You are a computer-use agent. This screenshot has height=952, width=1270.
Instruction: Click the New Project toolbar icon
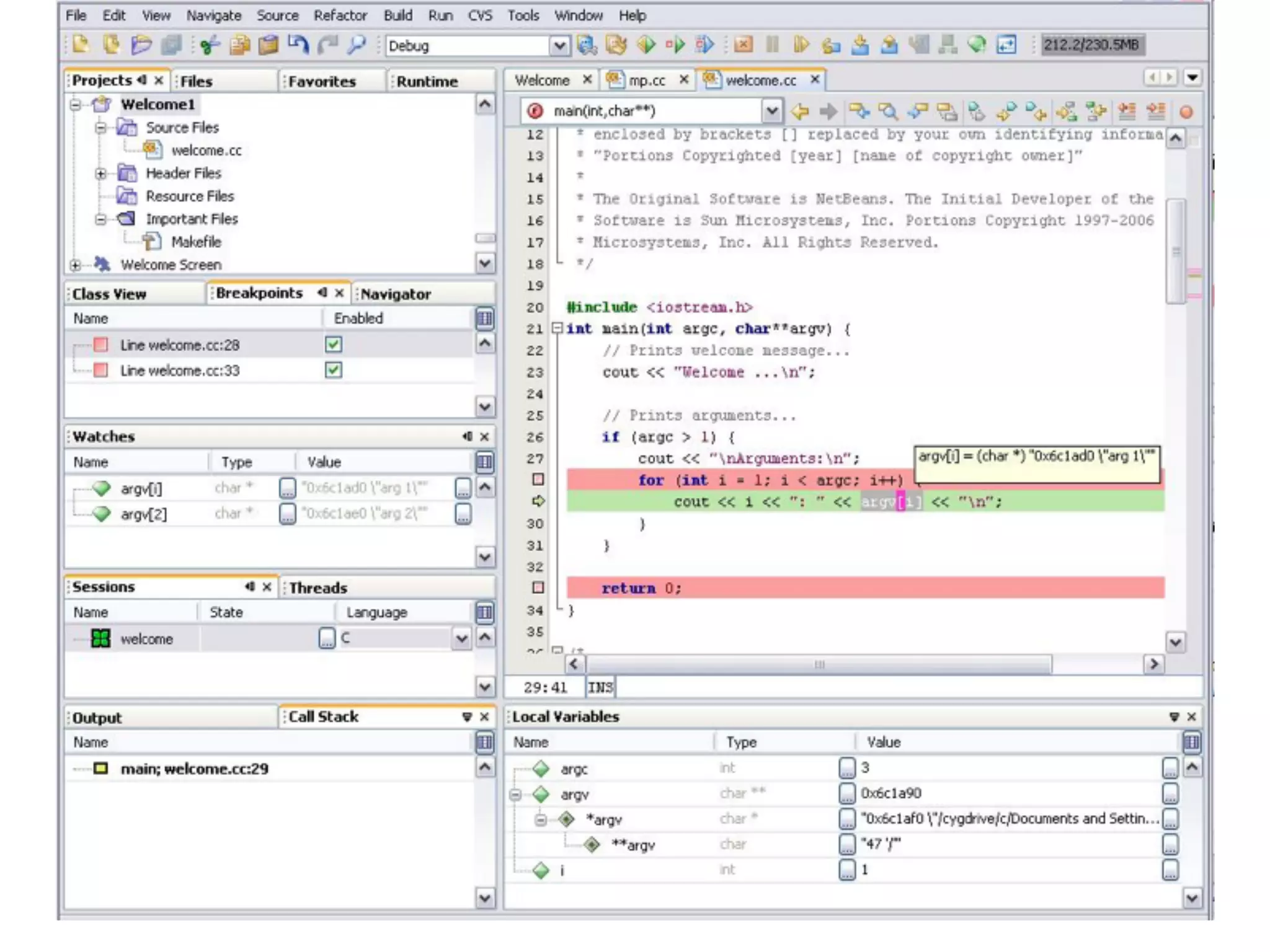112,45
